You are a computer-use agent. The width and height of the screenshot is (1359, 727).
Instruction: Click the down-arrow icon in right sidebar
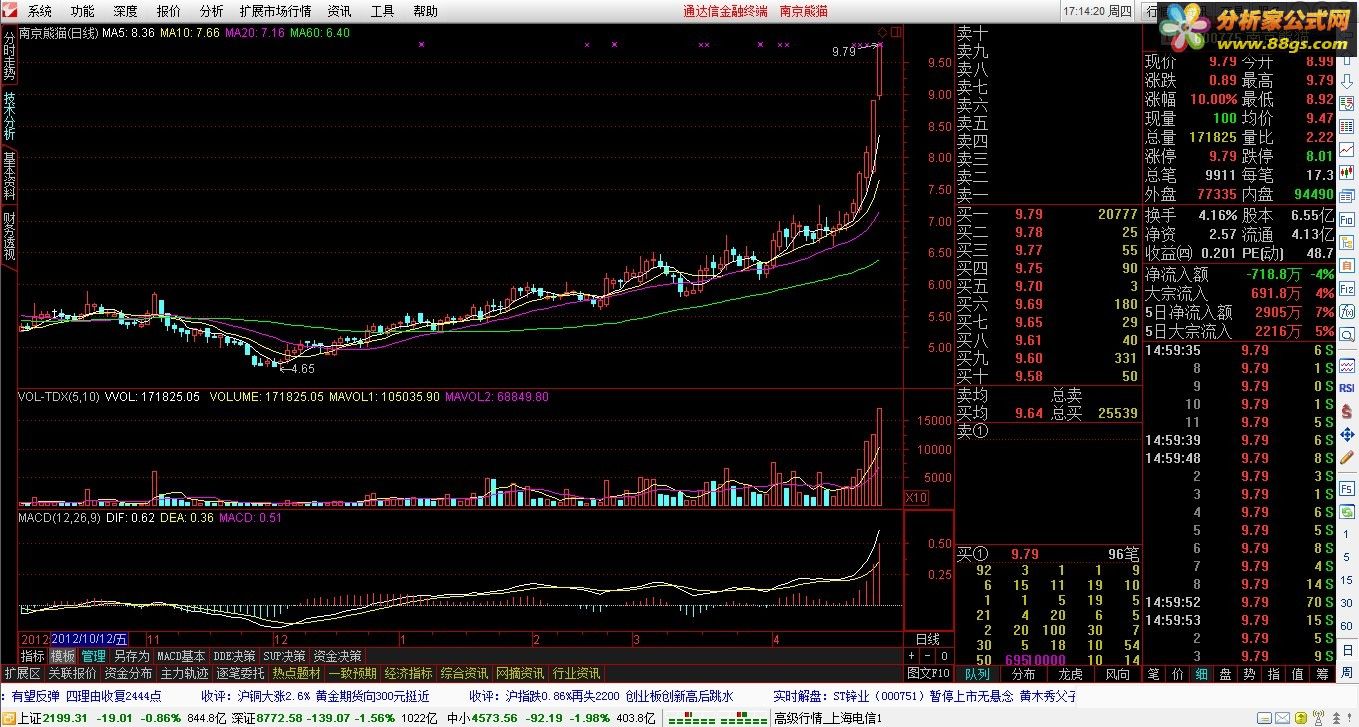(1346, 82)
